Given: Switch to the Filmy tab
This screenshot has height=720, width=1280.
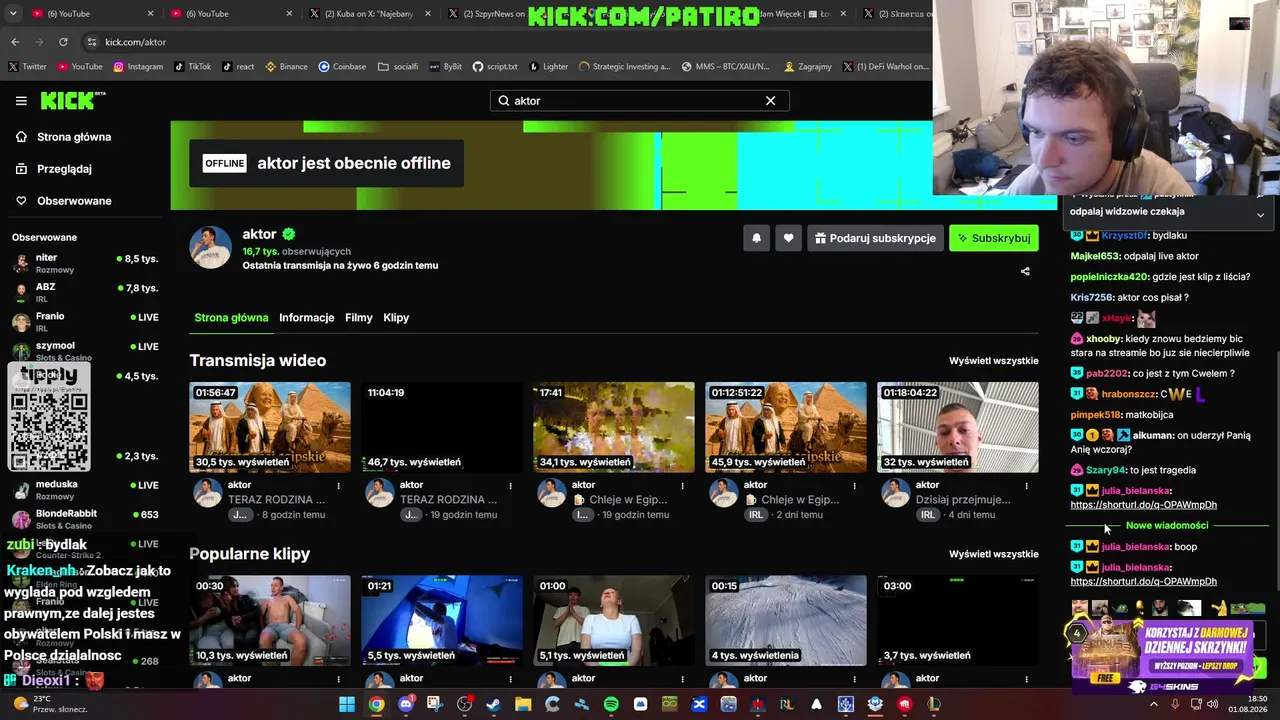Looking at the screenshot, I should tap(359, 318).
